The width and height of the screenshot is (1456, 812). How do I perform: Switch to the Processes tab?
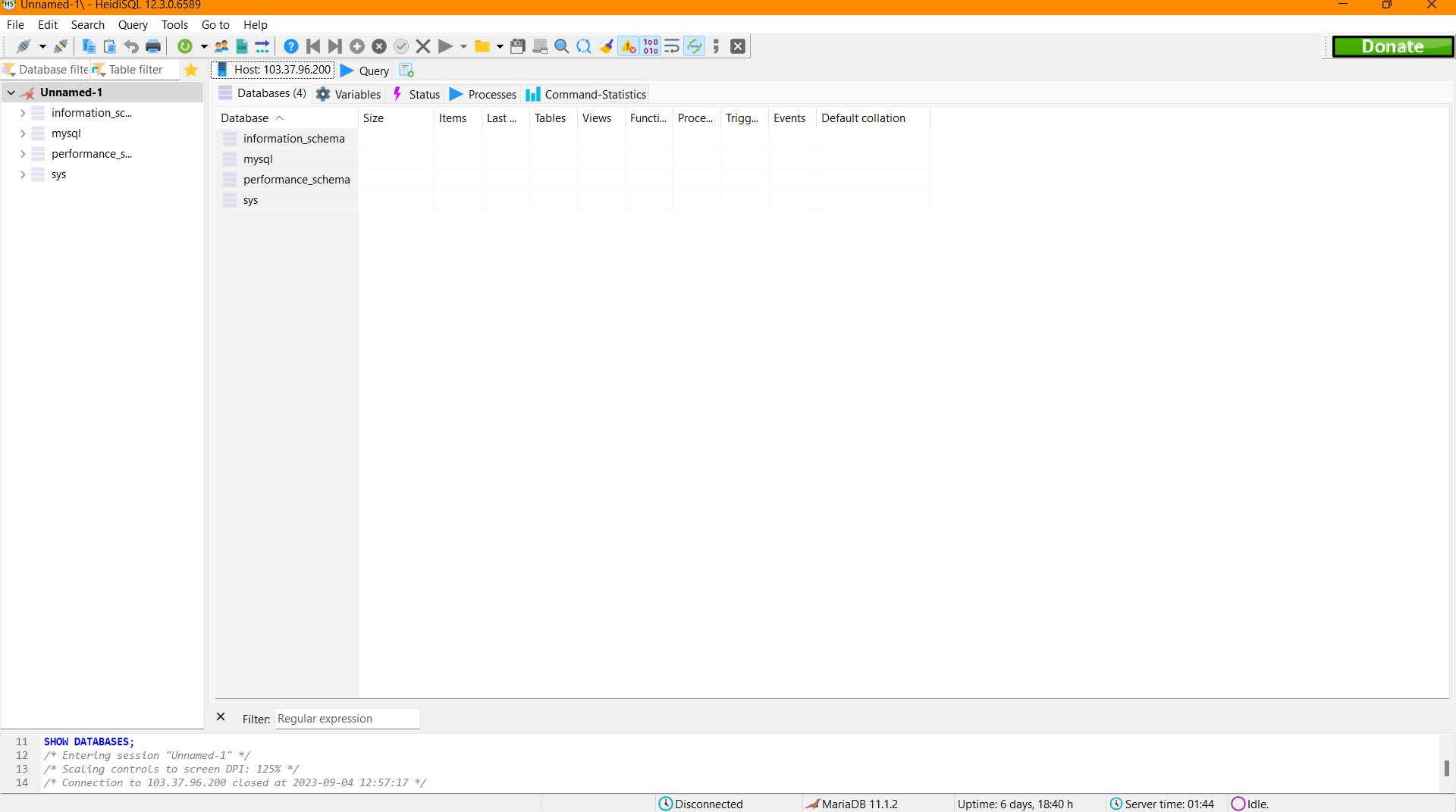point(483,94)
